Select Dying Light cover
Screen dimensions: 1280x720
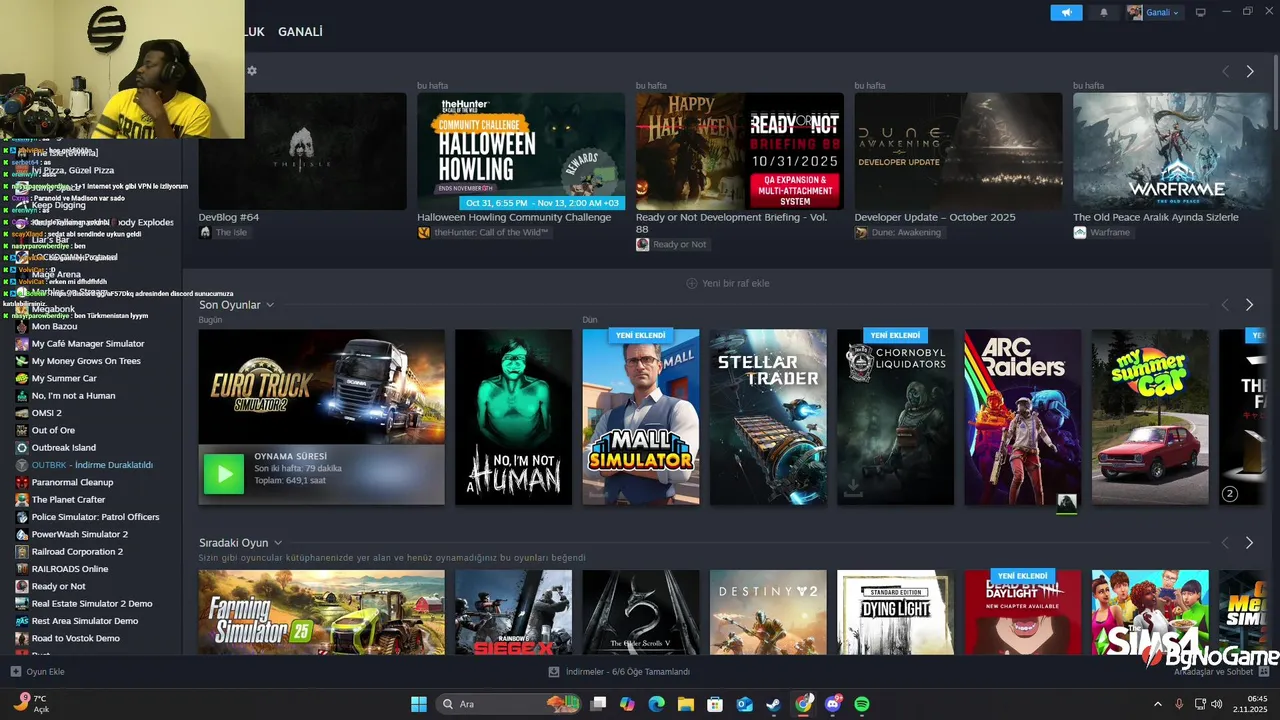(896, 612)
